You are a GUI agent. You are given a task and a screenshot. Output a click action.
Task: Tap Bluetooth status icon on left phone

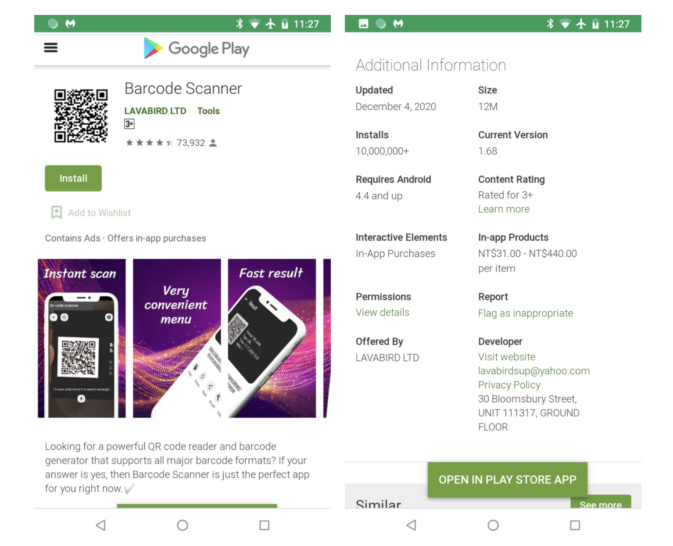pos(239,24)
